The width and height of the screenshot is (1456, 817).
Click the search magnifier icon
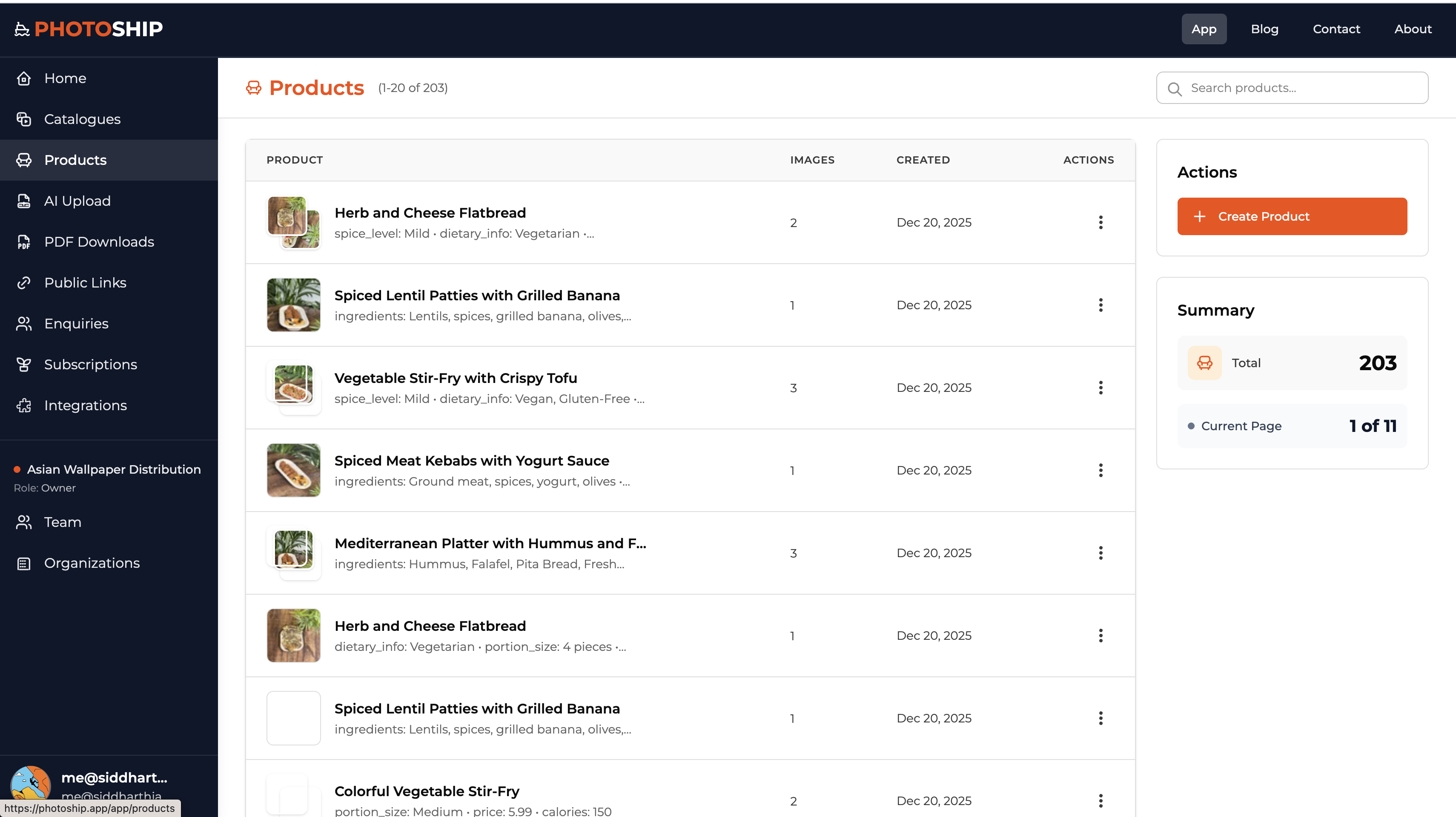point(1175,89)
